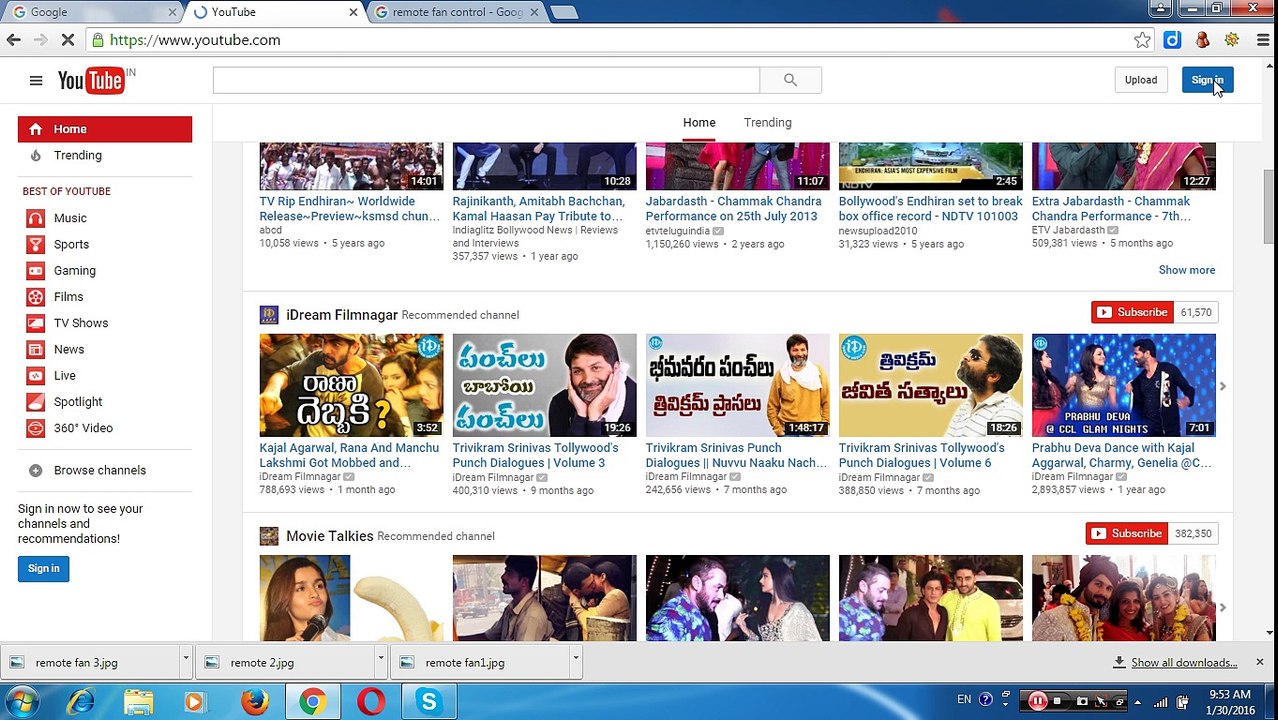The width and height of the screenshot is (1278, 720).
Task: Click Show all downloads link
Action: pos(1183,662)
